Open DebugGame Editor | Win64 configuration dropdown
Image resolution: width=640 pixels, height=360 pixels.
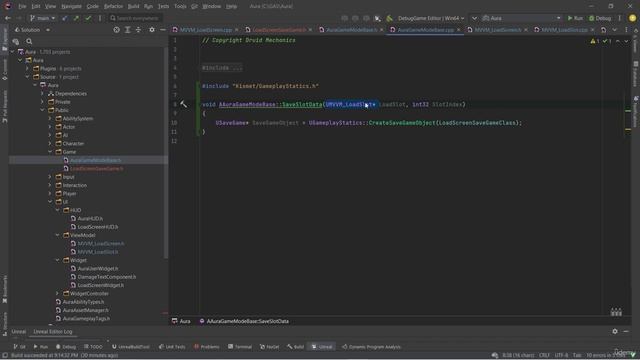click(430, 18)
